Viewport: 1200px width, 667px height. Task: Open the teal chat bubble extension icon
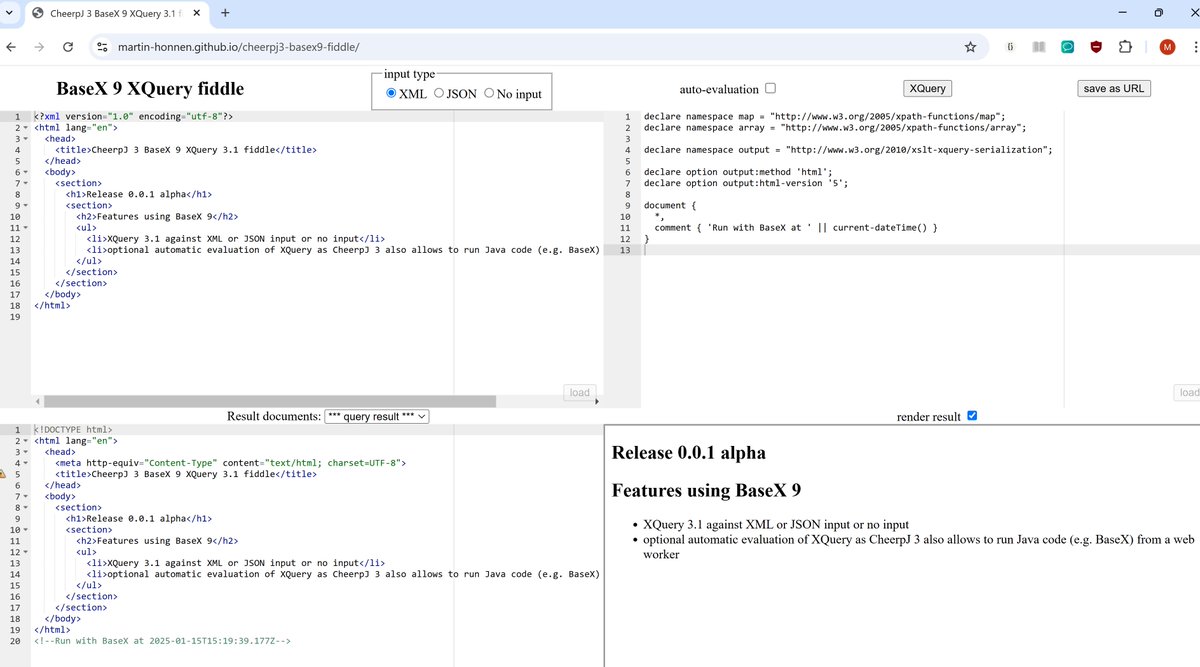click(x=1068, y=46)
